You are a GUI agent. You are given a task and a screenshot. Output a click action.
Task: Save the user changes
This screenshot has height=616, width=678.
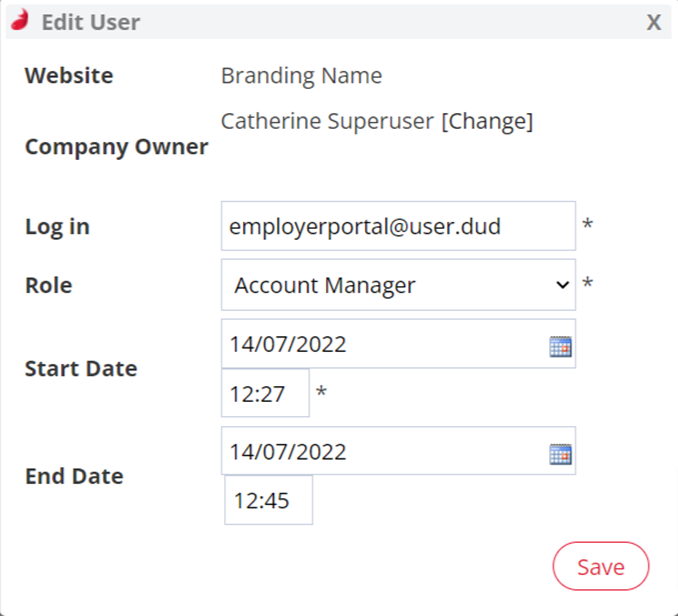point(601,566)
